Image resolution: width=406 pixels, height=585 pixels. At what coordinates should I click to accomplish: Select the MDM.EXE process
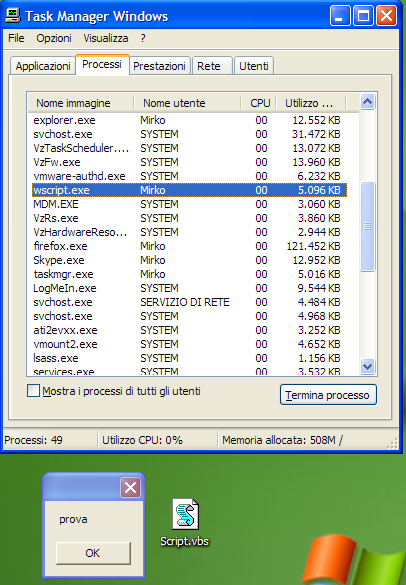point(189,204)
